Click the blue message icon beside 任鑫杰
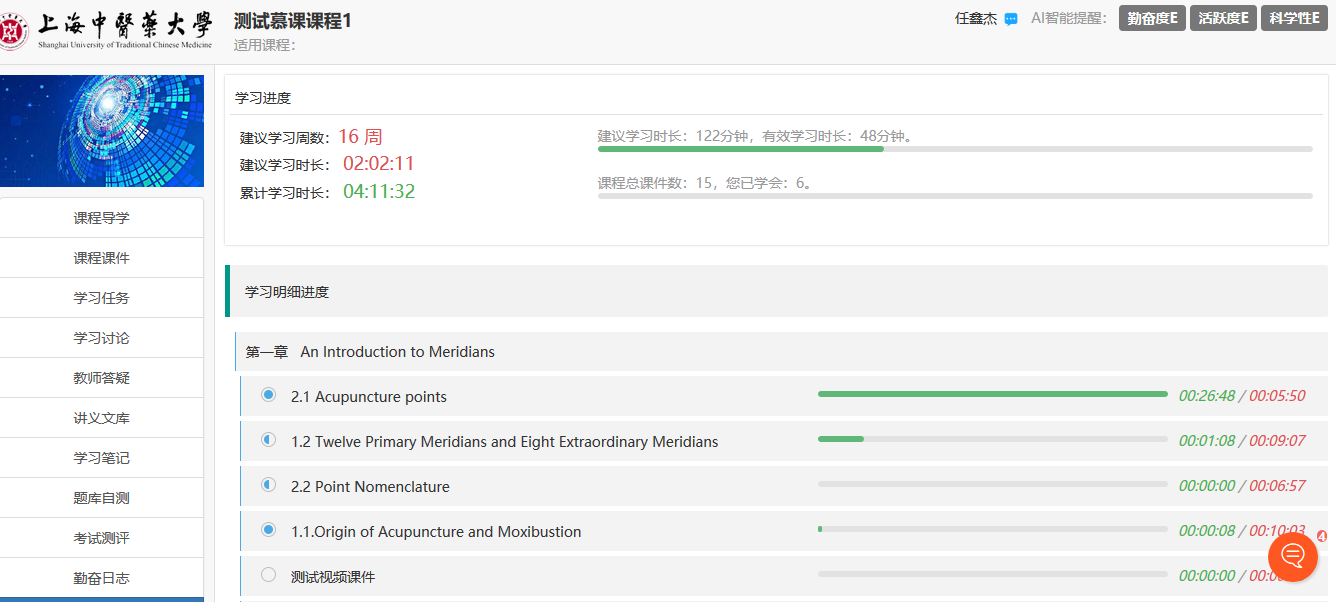 click(x=1011, y=19)
